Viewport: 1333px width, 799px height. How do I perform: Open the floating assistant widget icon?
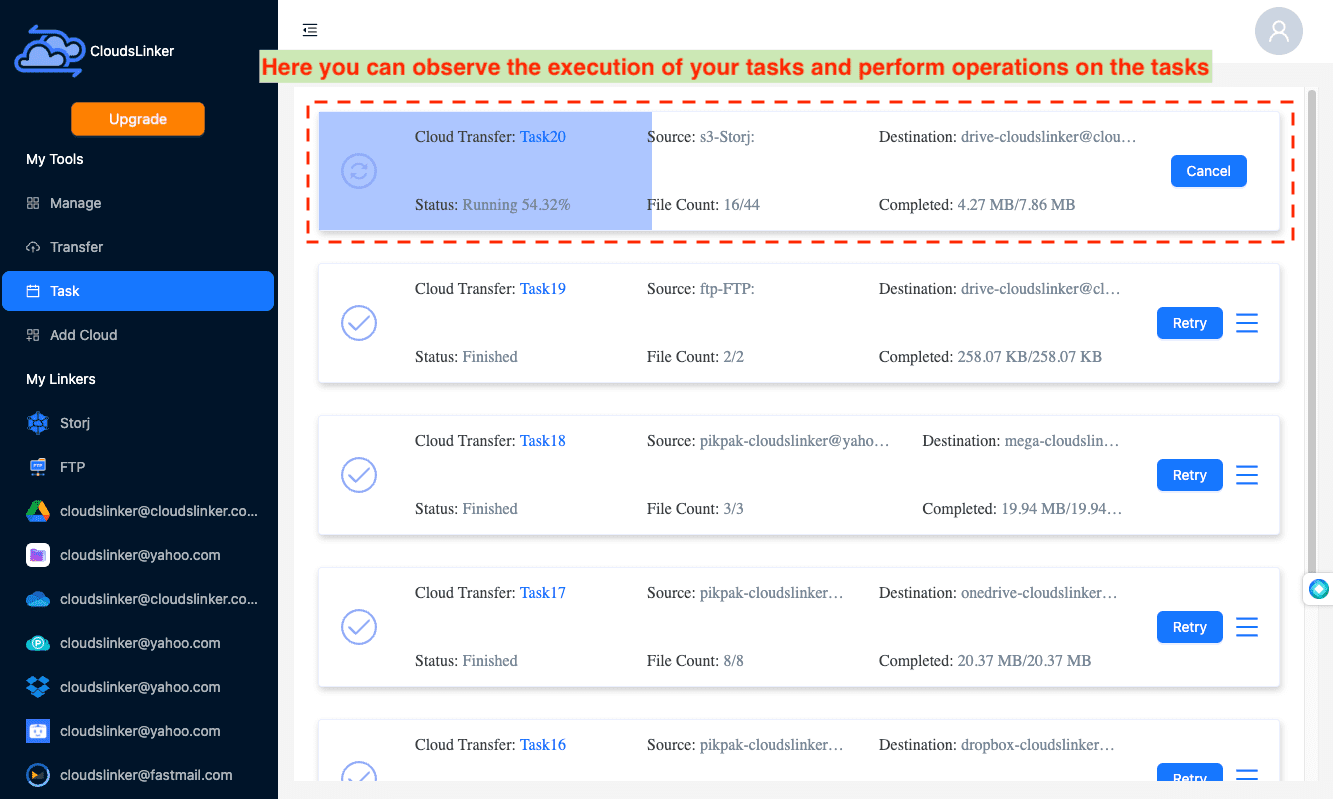(x=1320, y=589)
